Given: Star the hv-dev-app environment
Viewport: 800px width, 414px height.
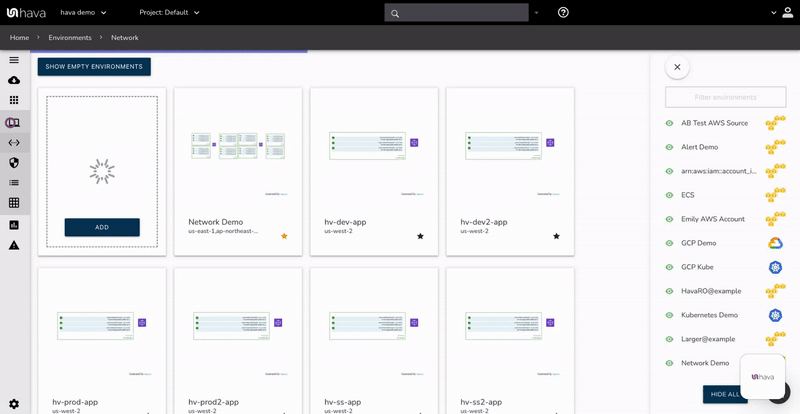Looking at the screenshot, I should coord(420,236).
